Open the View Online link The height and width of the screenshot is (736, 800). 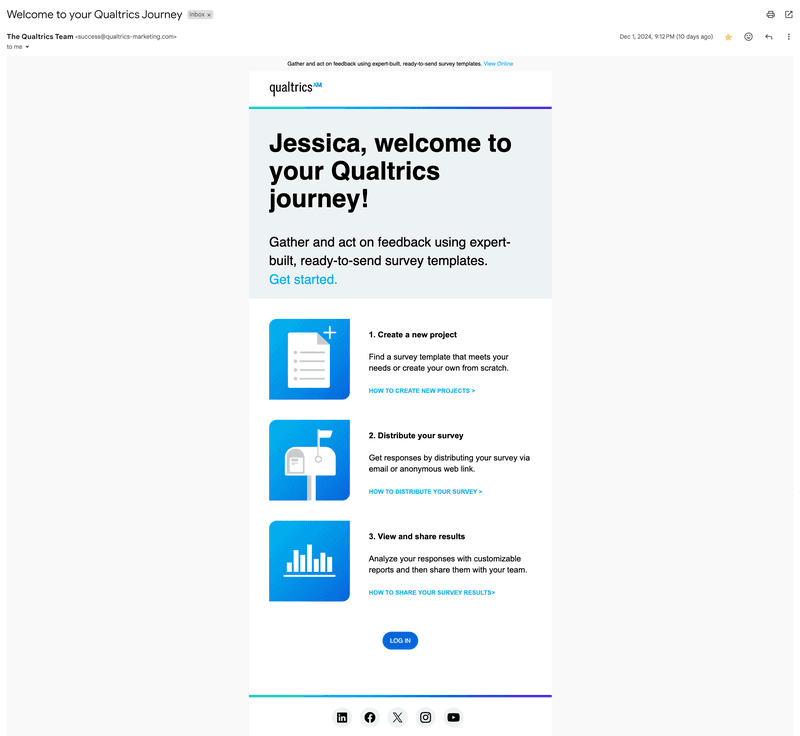click(498, 64)
